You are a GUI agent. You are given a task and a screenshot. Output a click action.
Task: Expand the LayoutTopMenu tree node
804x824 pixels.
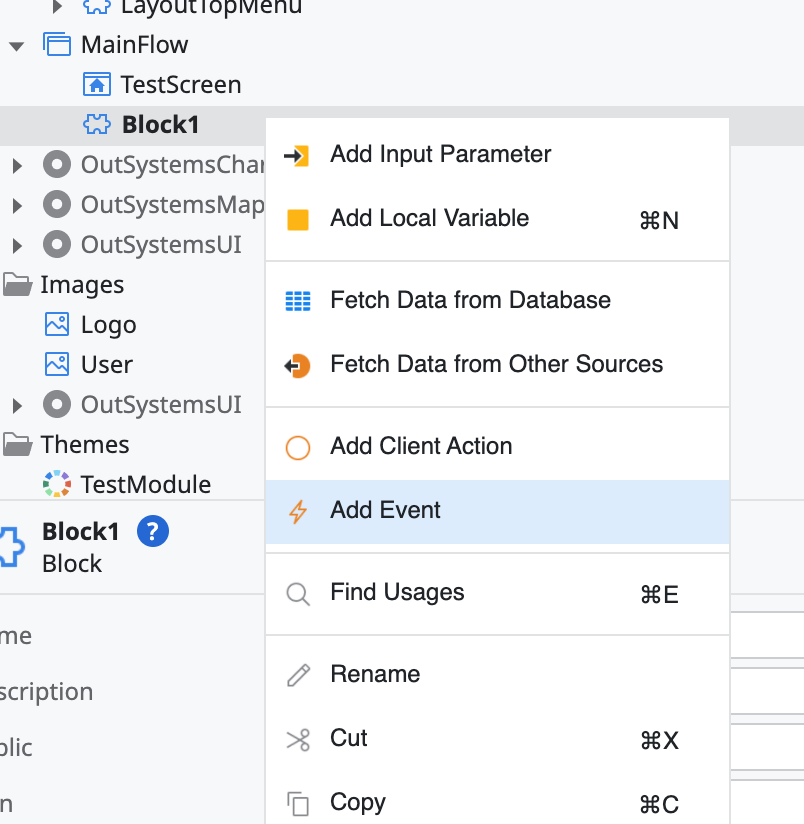(x=57, y=6)
